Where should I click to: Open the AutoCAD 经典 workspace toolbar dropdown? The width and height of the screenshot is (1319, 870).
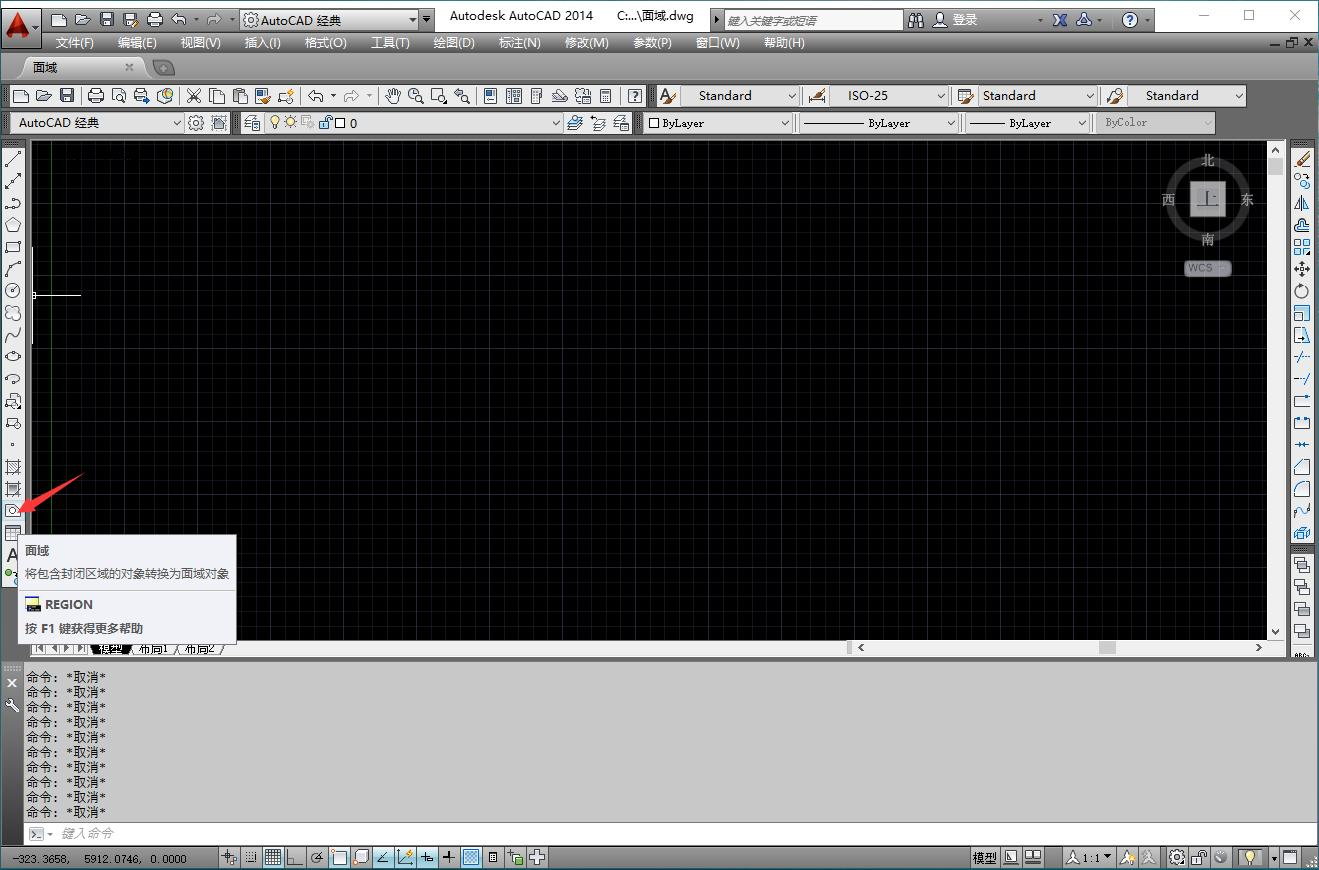point(176,123)
